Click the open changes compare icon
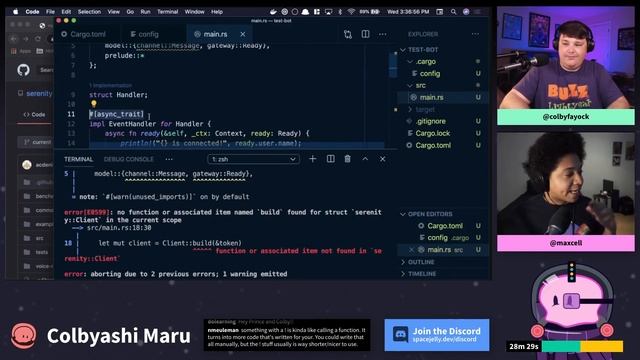The width and height of the screenshot is (640, 360). pyautogui.click(x=347, y=34)
